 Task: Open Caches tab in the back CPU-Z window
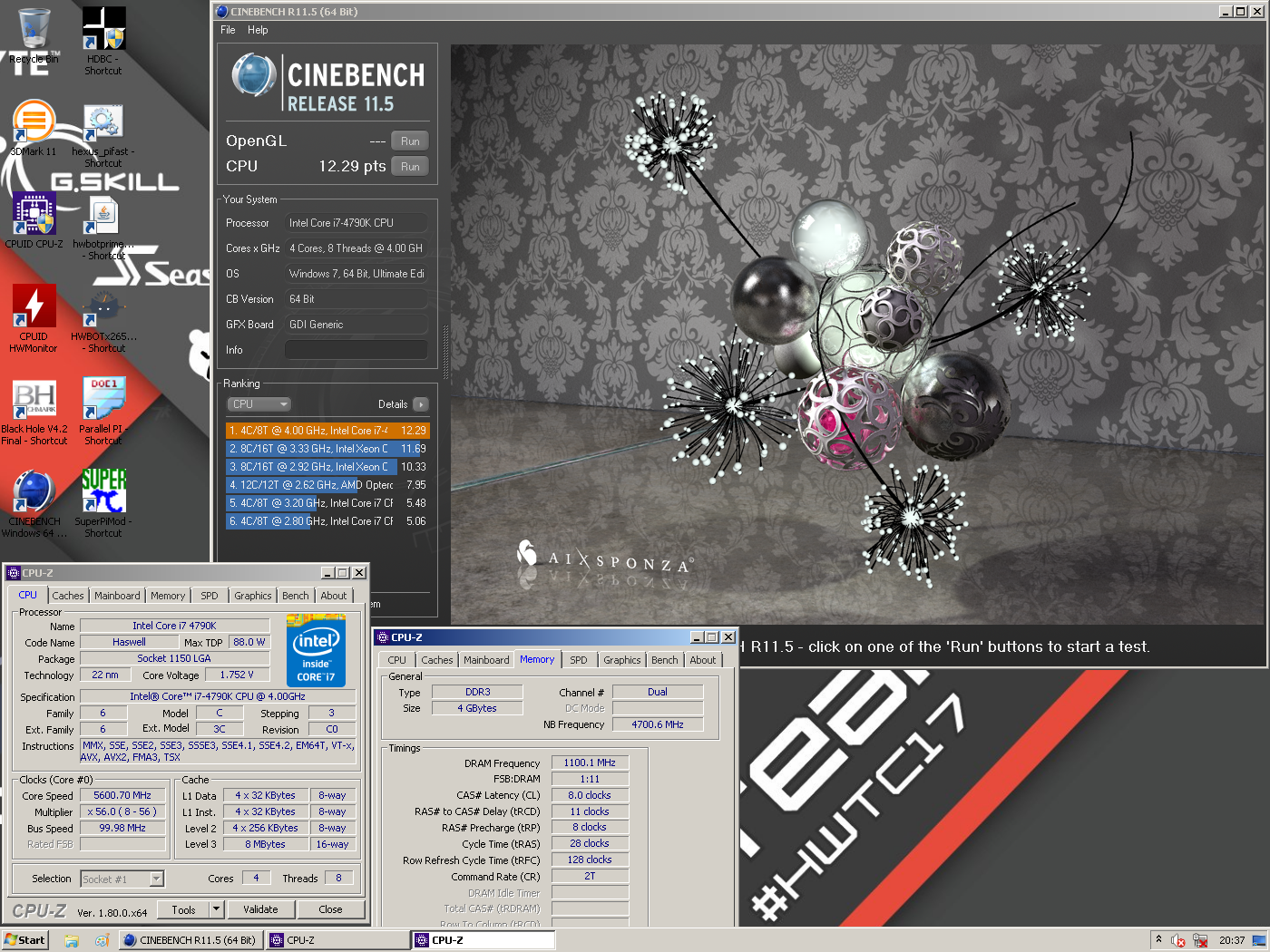(x=67, y=596)
